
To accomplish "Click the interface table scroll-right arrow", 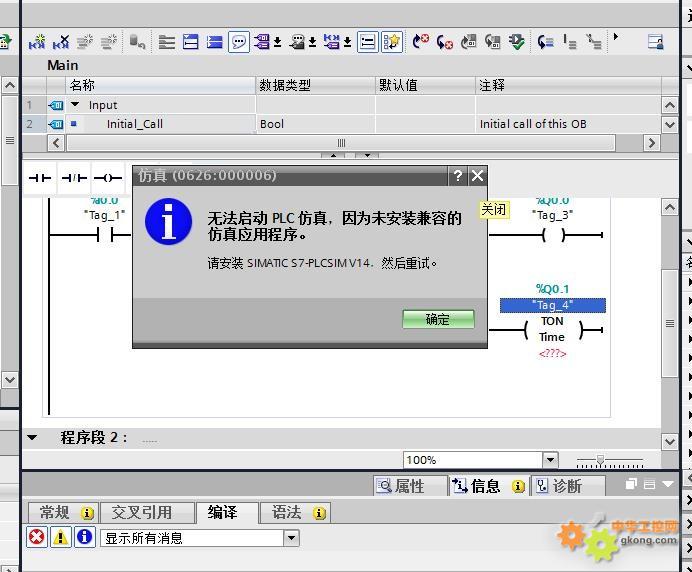I will tap(651, 143).
